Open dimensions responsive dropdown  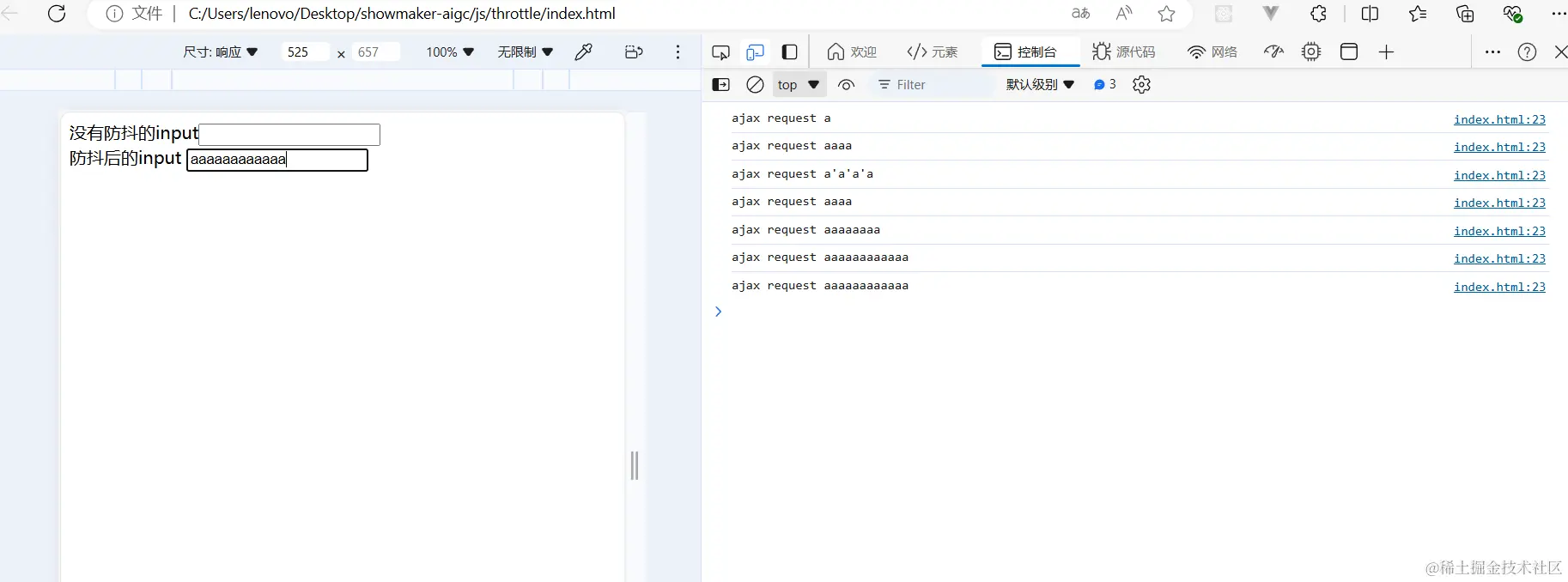pos(220,52)
